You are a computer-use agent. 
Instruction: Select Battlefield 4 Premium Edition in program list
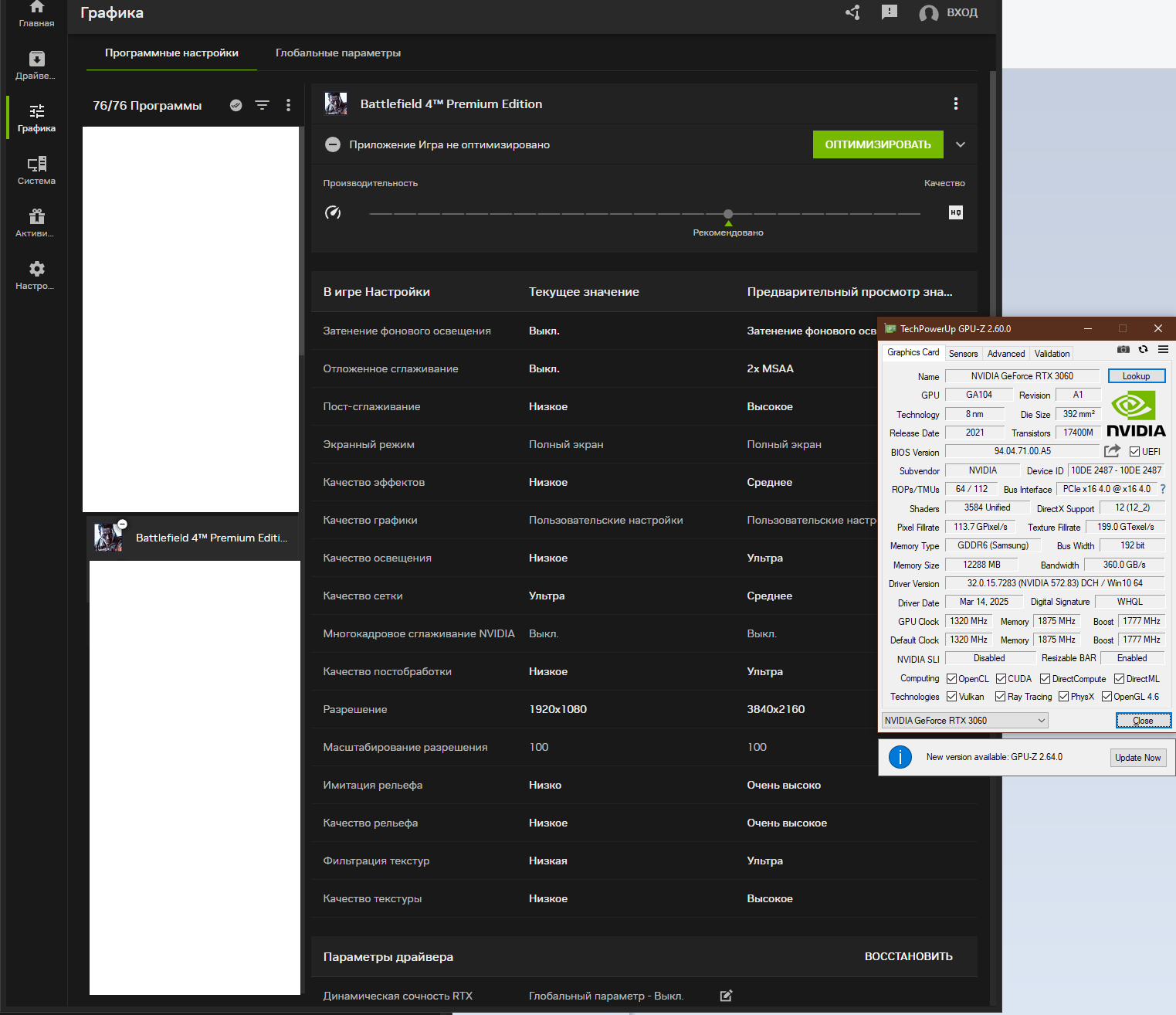[x=193, y=537]
